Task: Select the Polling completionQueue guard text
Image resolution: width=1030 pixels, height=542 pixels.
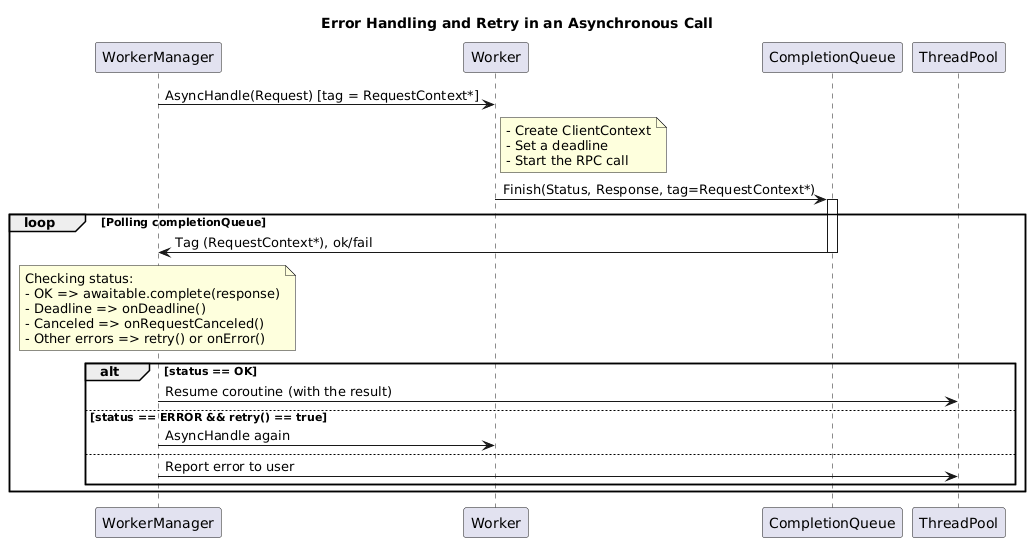Action: [x=183, y=222]
